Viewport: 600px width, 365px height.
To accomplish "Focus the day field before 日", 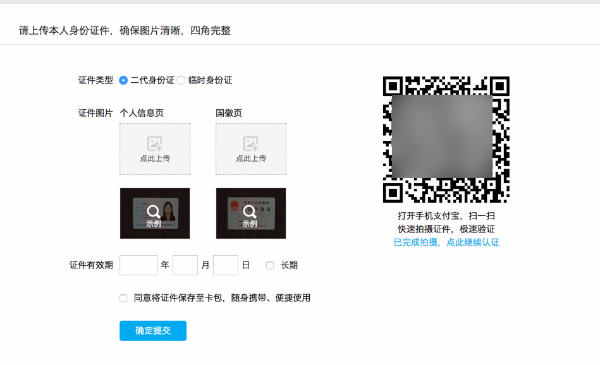I will point(226,265).
